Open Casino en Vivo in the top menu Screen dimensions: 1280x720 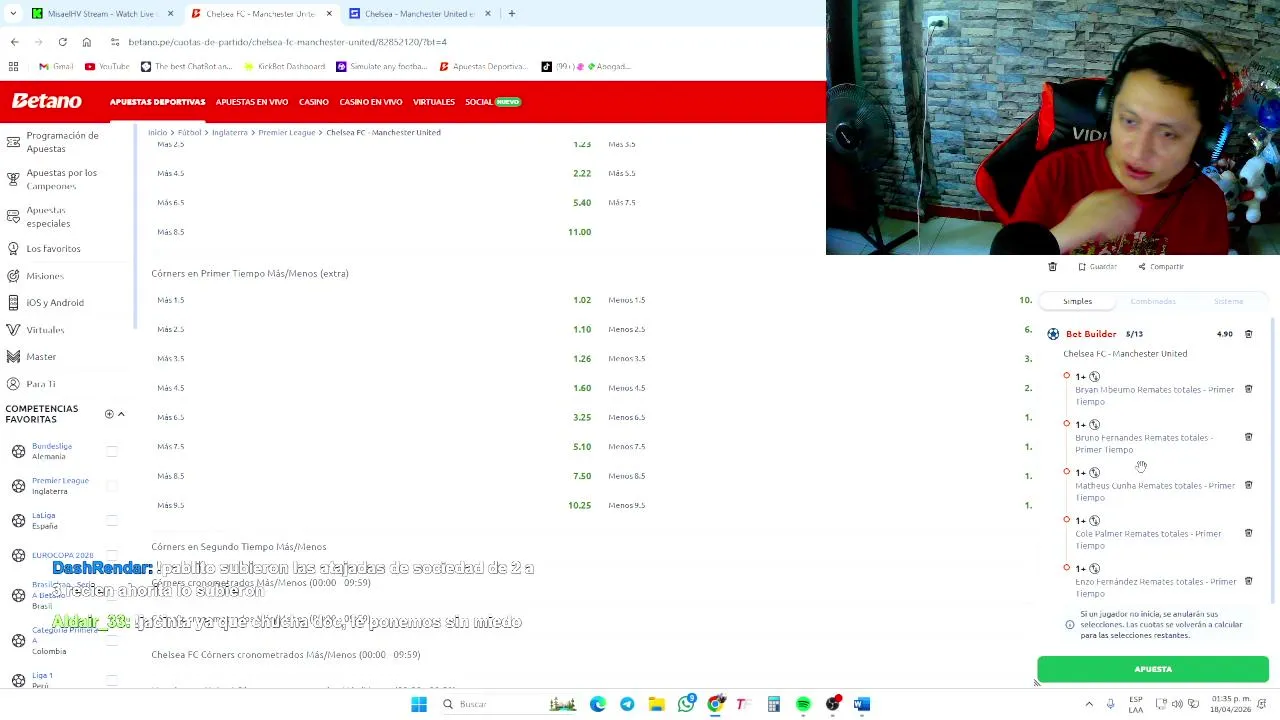pos(370,102)
